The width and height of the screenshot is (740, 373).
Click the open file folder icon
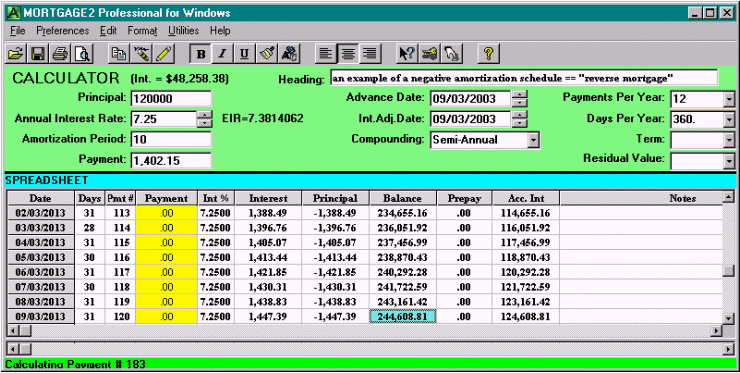pos(16,54)
